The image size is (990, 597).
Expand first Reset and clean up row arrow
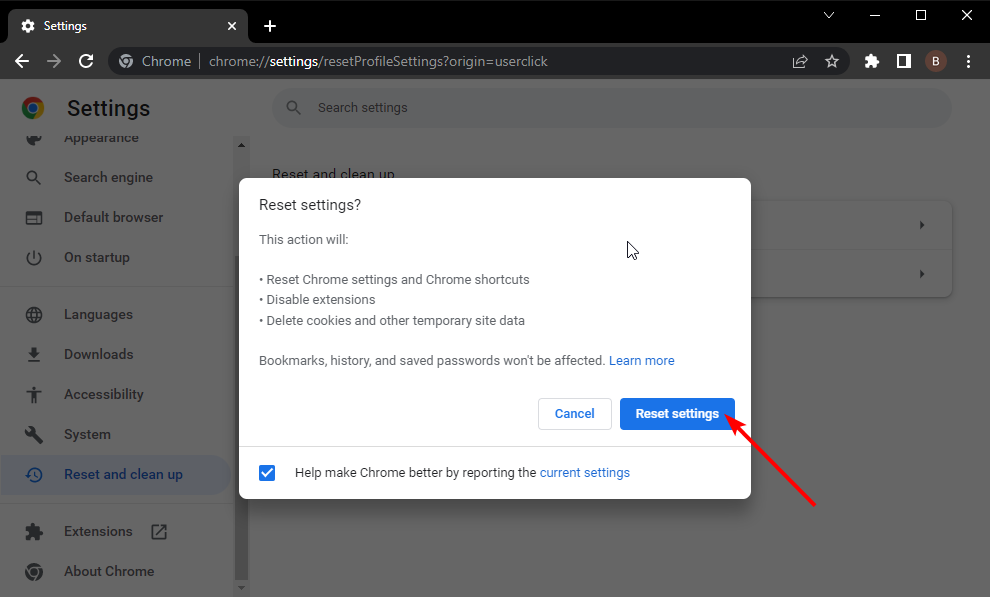point(921,225)
